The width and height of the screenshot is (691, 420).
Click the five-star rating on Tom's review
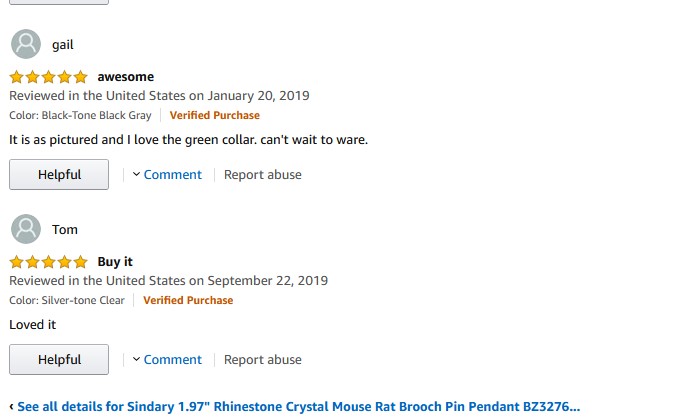tap(48, 262)
